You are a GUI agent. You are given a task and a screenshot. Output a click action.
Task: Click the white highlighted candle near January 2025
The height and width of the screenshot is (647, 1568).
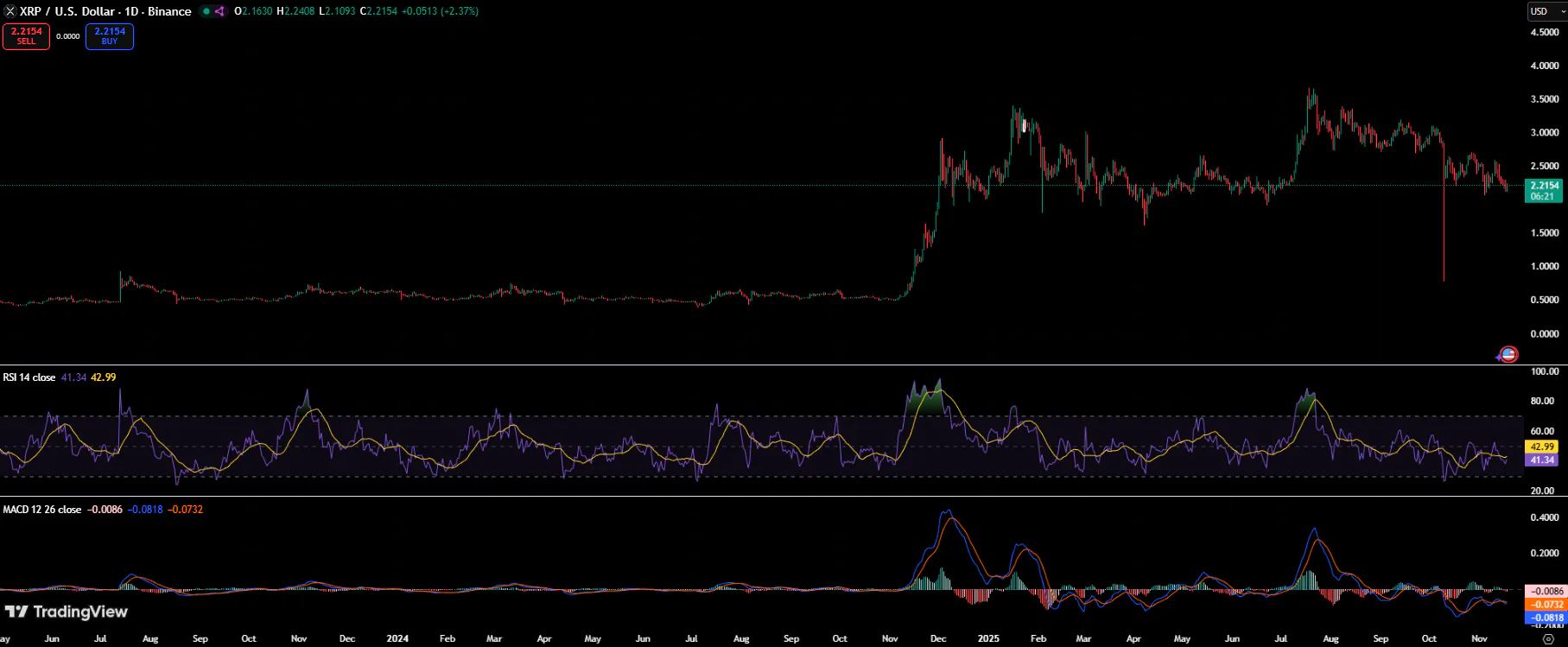(x=1025, y=125)
